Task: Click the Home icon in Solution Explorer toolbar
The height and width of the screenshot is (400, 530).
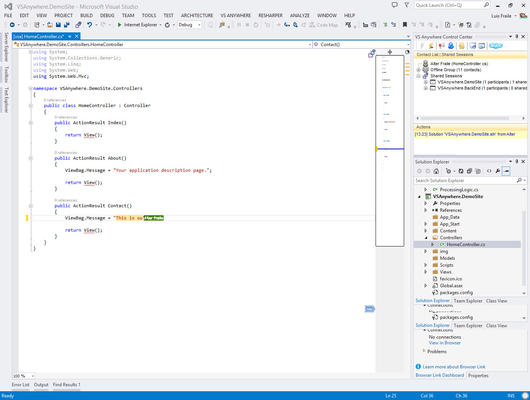Action: click(436, 171)
